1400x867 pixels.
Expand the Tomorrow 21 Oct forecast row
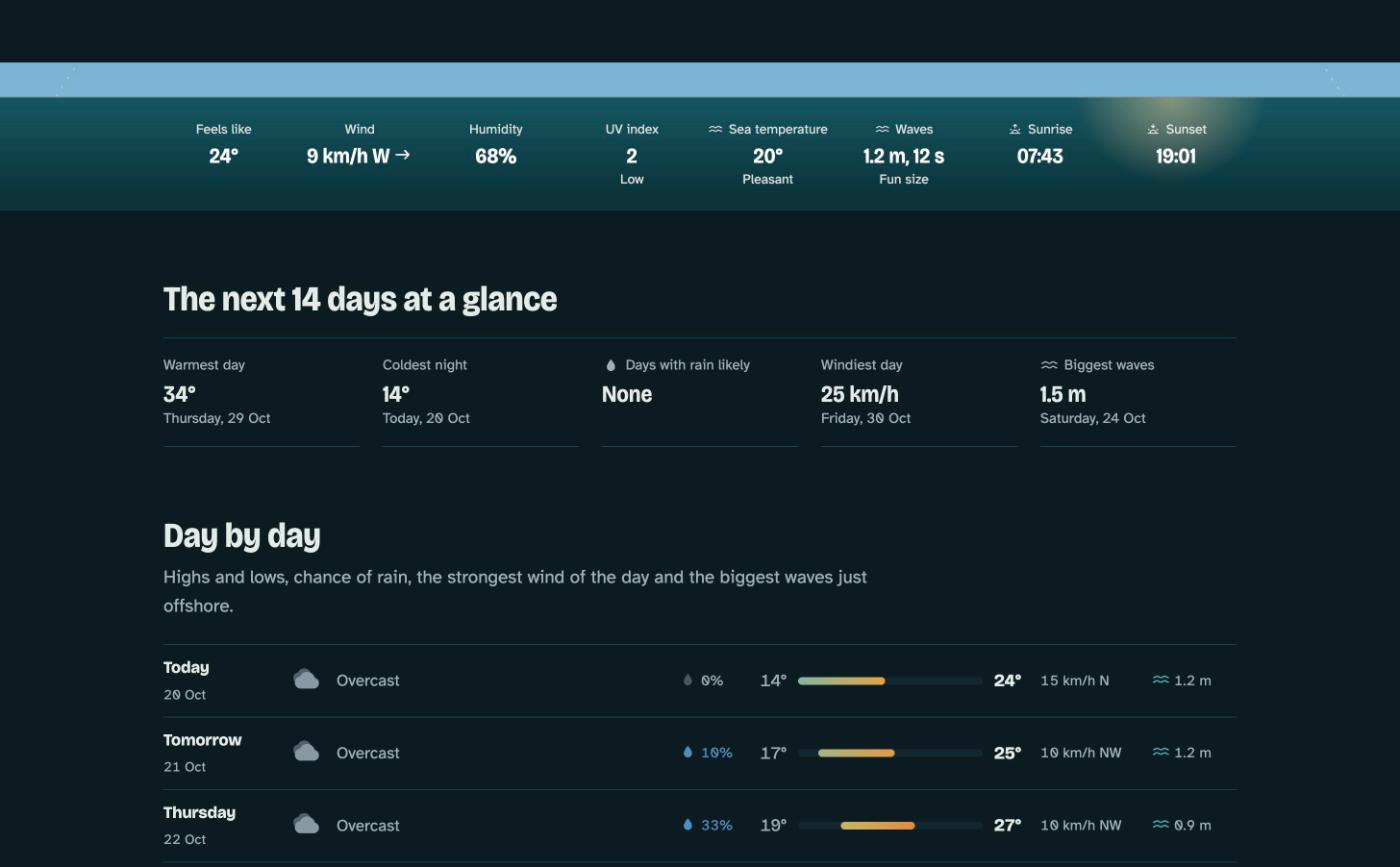pos(700,753)
